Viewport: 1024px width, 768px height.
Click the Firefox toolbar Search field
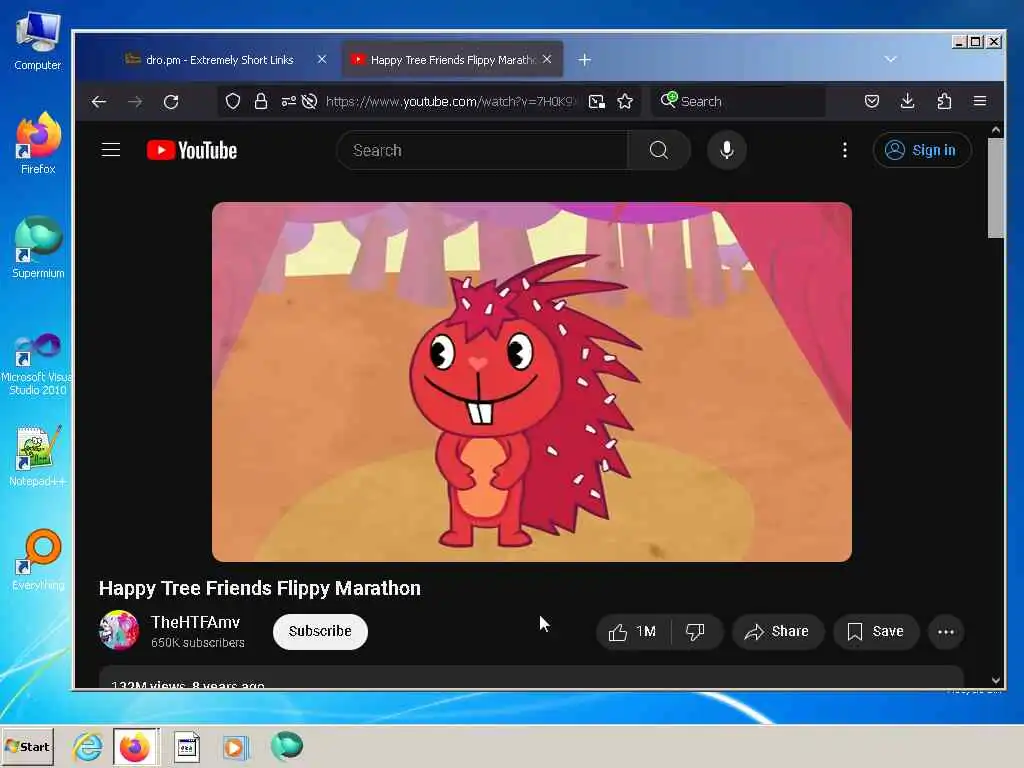point(738,101)
